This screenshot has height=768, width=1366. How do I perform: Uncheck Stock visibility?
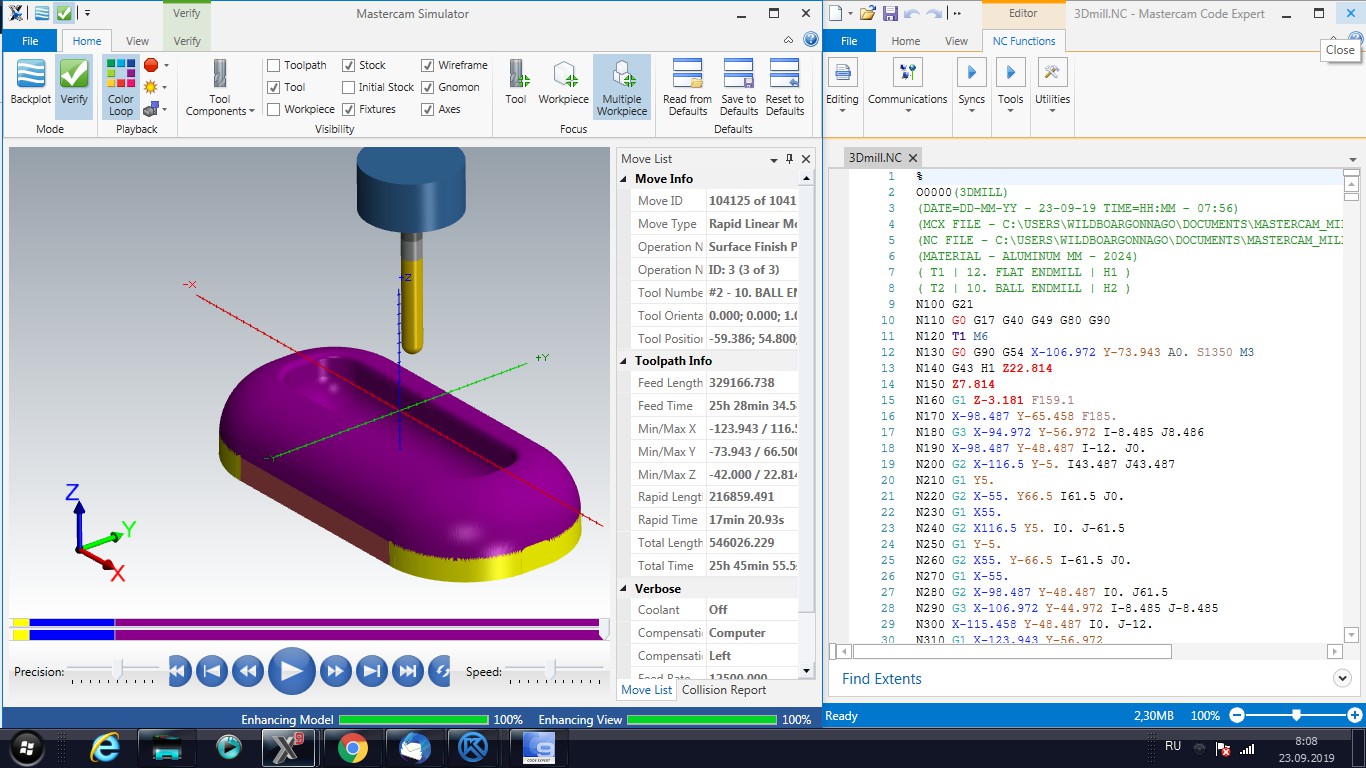[348, 65]
